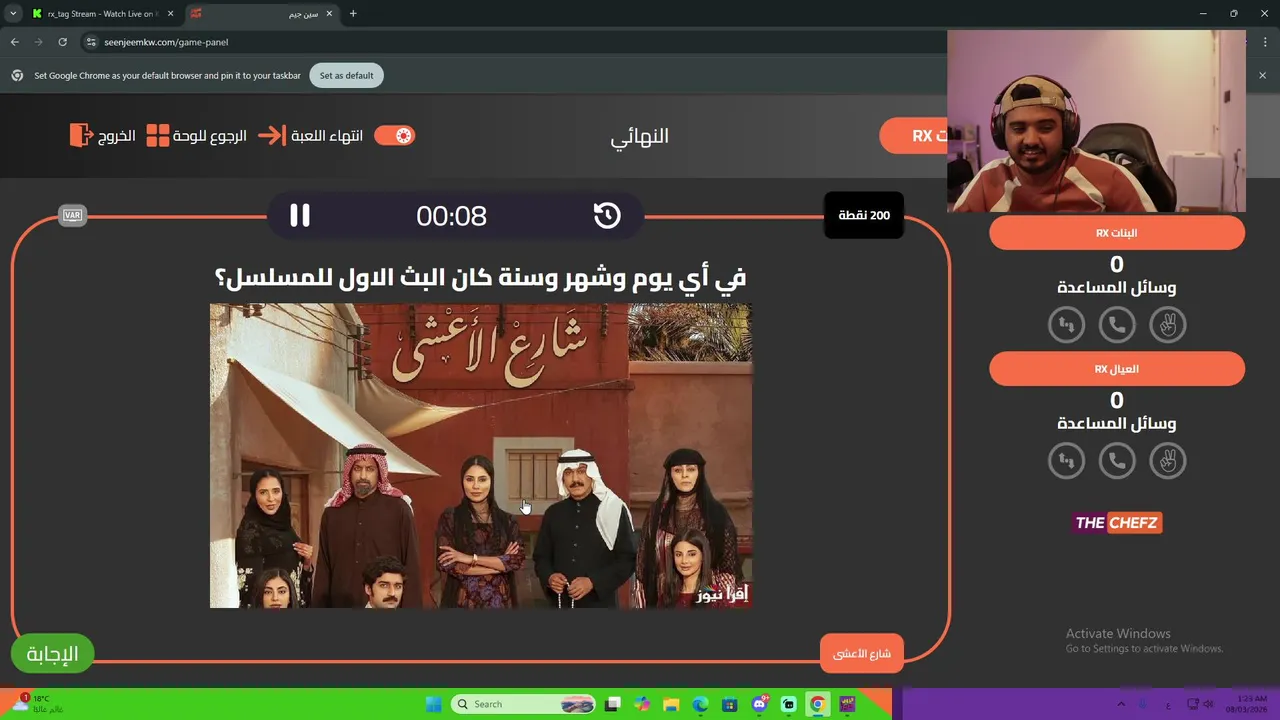Use البنات RX two-fingers helper icon
The width and height of the screenshot is (1280, 720).
(1167, 324)
